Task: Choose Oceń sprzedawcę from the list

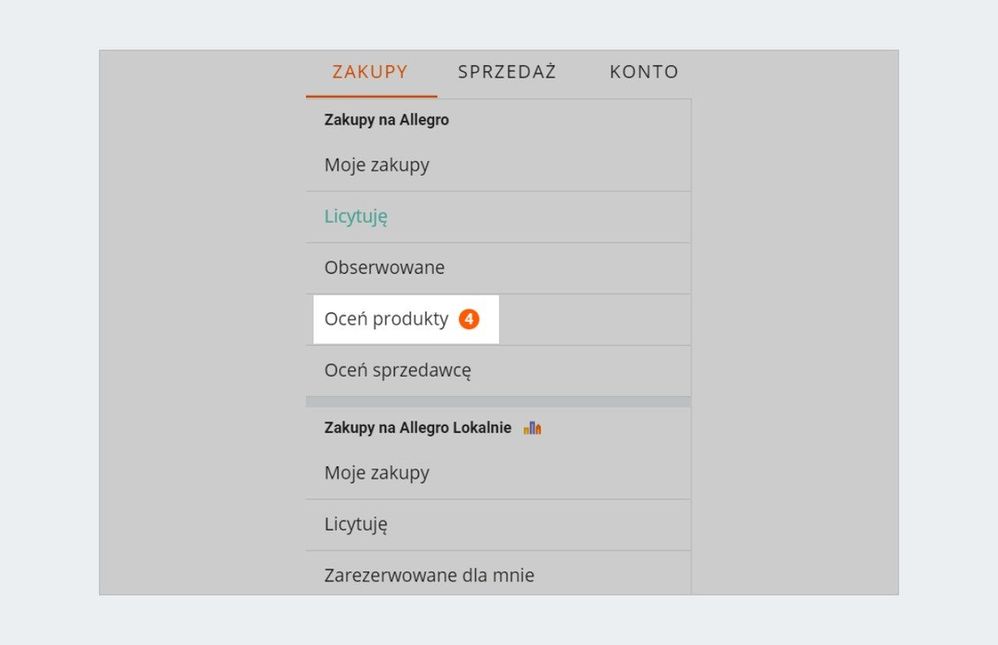Action: pyautogui.click(x=398, y=370)
